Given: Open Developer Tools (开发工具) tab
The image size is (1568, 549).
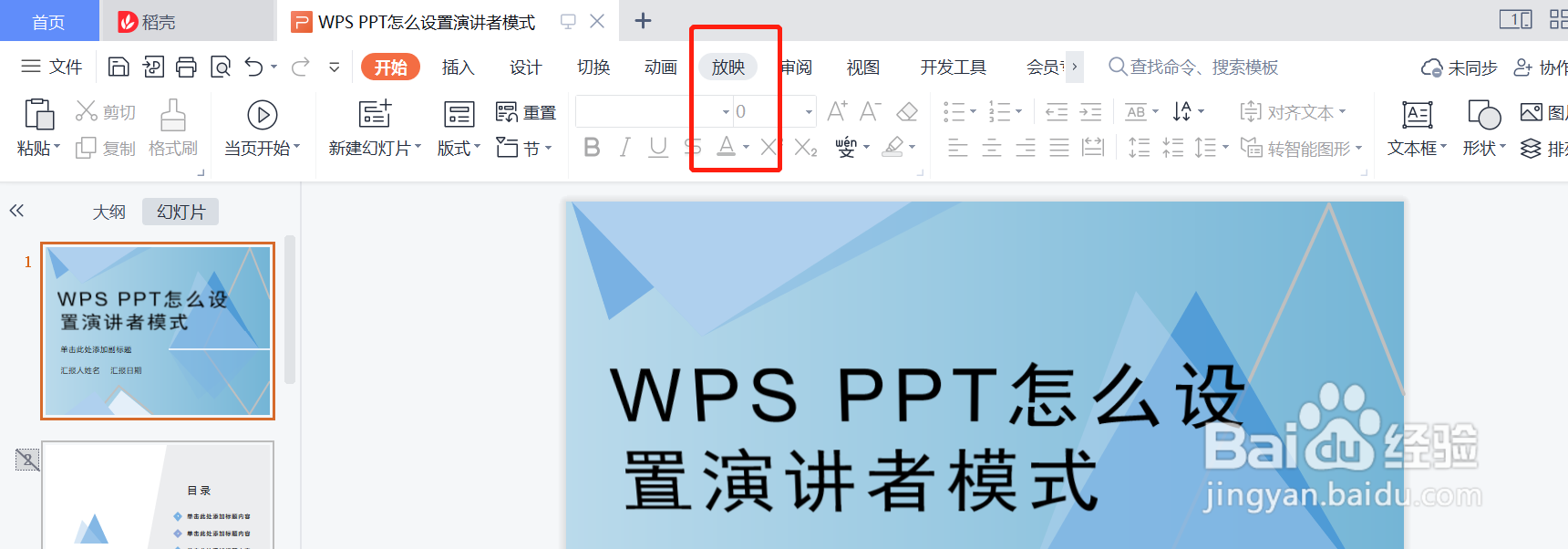Looking at the screenshot, I should click(954, 67).
